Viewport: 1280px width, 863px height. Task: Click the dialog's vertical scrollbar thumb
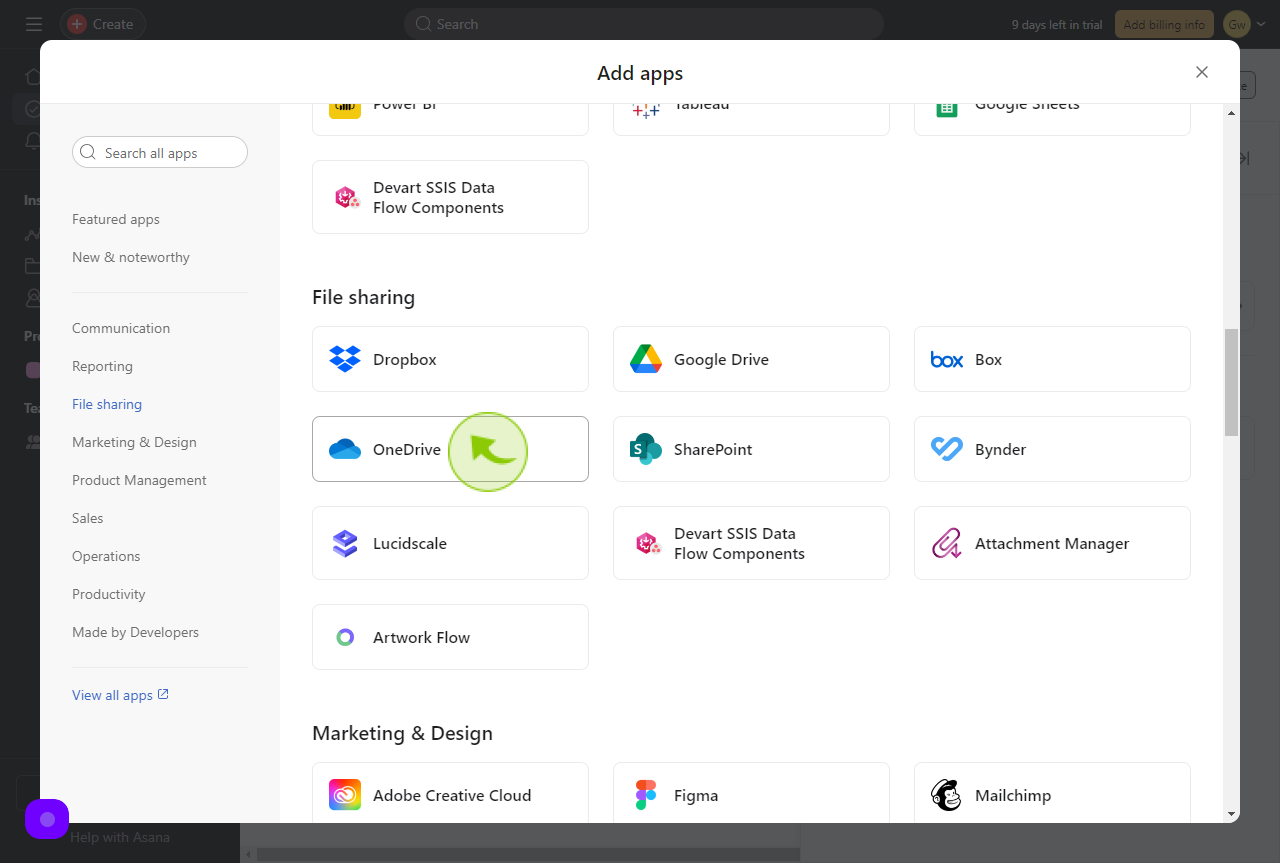click(1231, 382)
